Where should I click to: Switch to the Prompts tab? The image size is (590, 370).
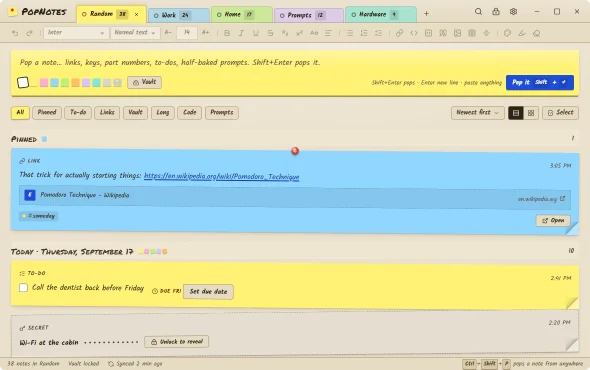[309, 15]
